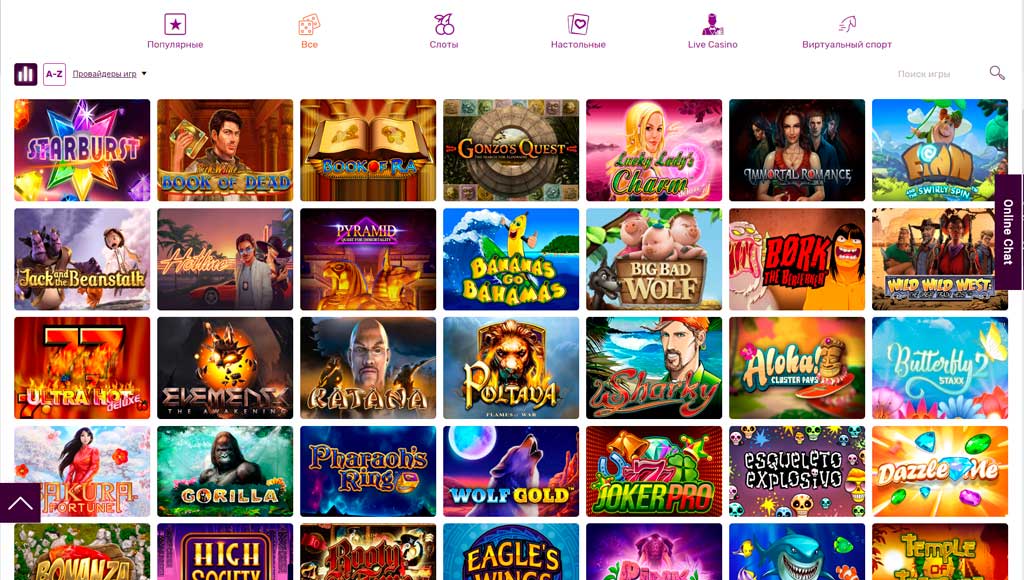Open the Live Casino dealer category
The image size is (1024, 580).
click(712, 31)
